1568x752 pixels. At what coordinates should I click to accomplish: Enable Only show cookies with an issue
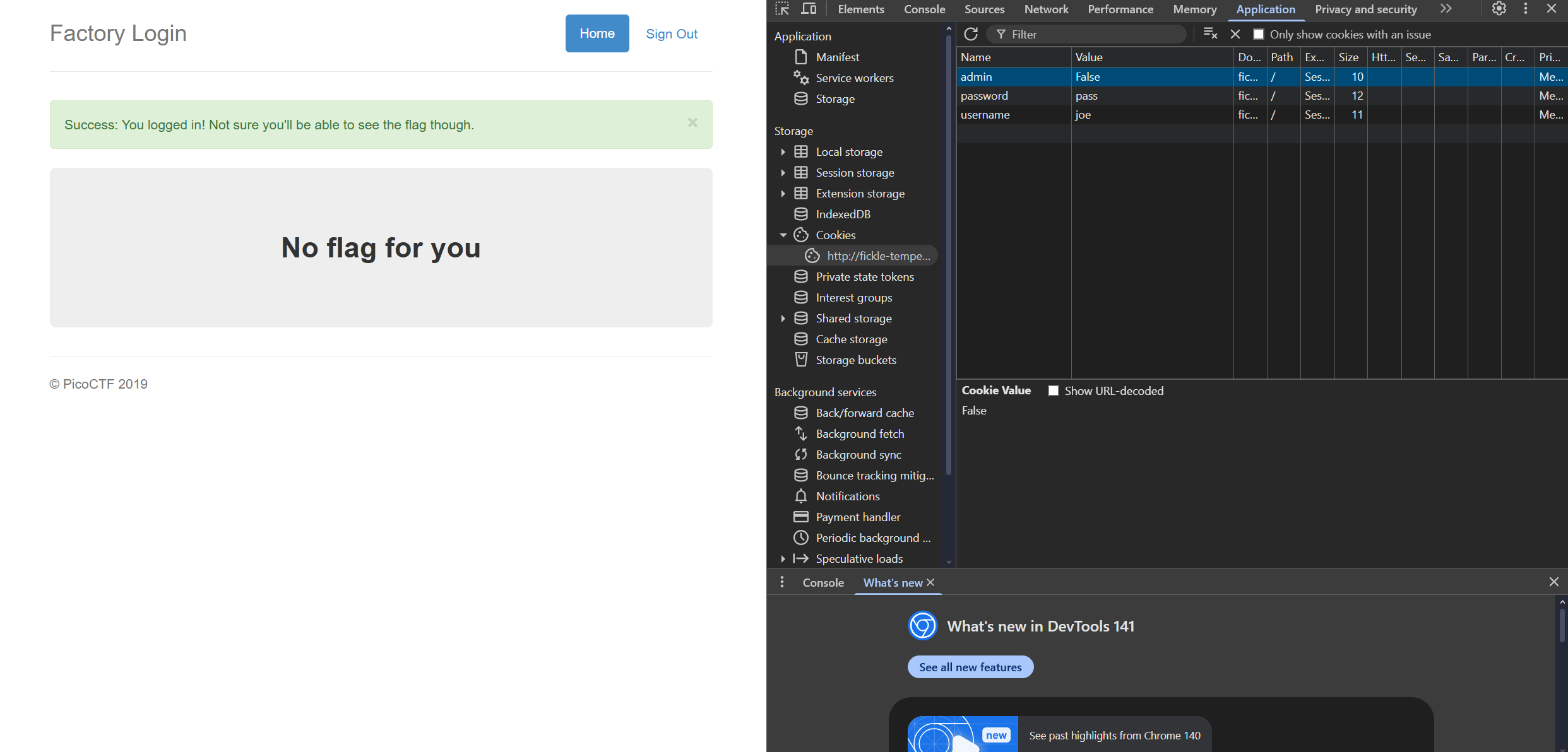pyautogui.click(x=1259, y=34)
